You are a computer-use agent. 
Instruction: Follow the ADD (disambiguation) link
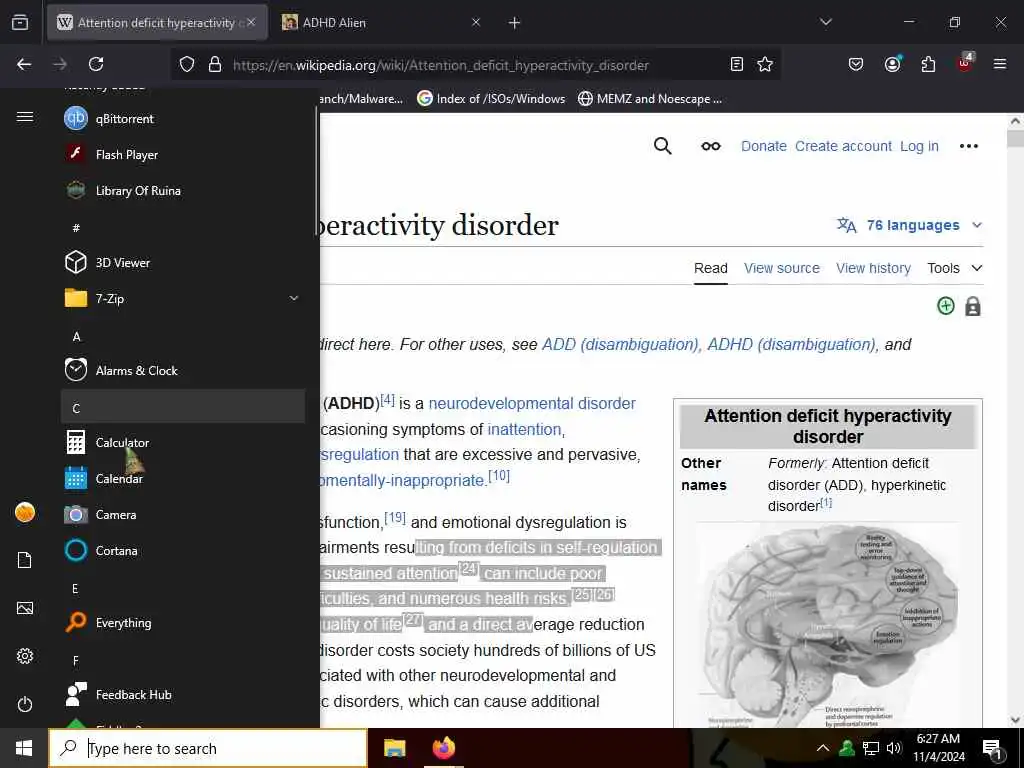(620, 345)
